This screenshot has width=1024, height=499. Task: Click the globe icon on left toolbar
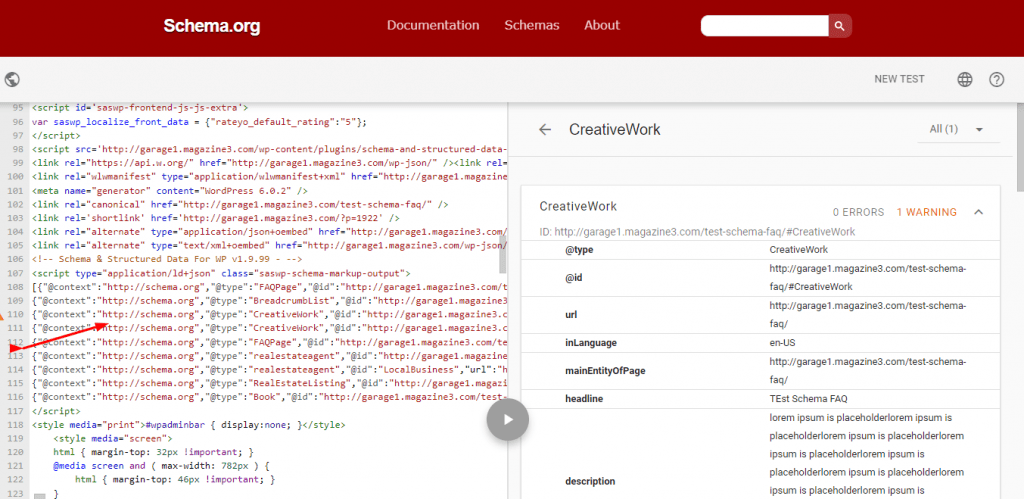[12, 80]
